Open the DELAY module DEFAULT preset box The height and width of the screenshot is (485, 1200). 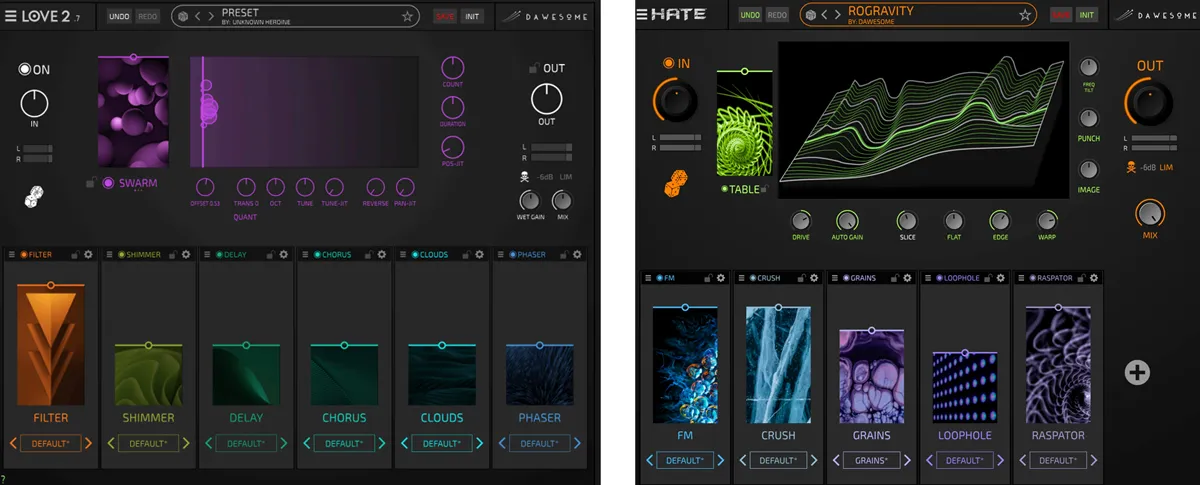pyautogui.click(x=245, y=443)
